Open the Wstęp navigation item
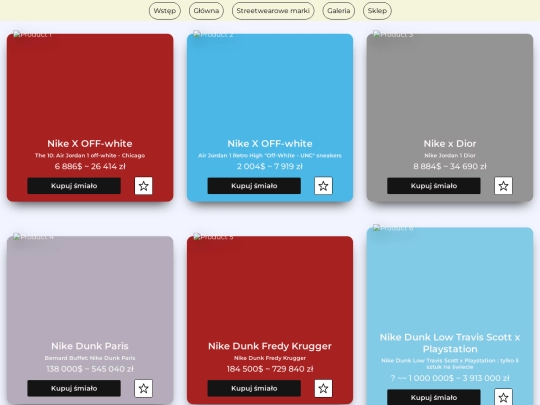This screenshot has width=540, height=405. click(165, 11)
